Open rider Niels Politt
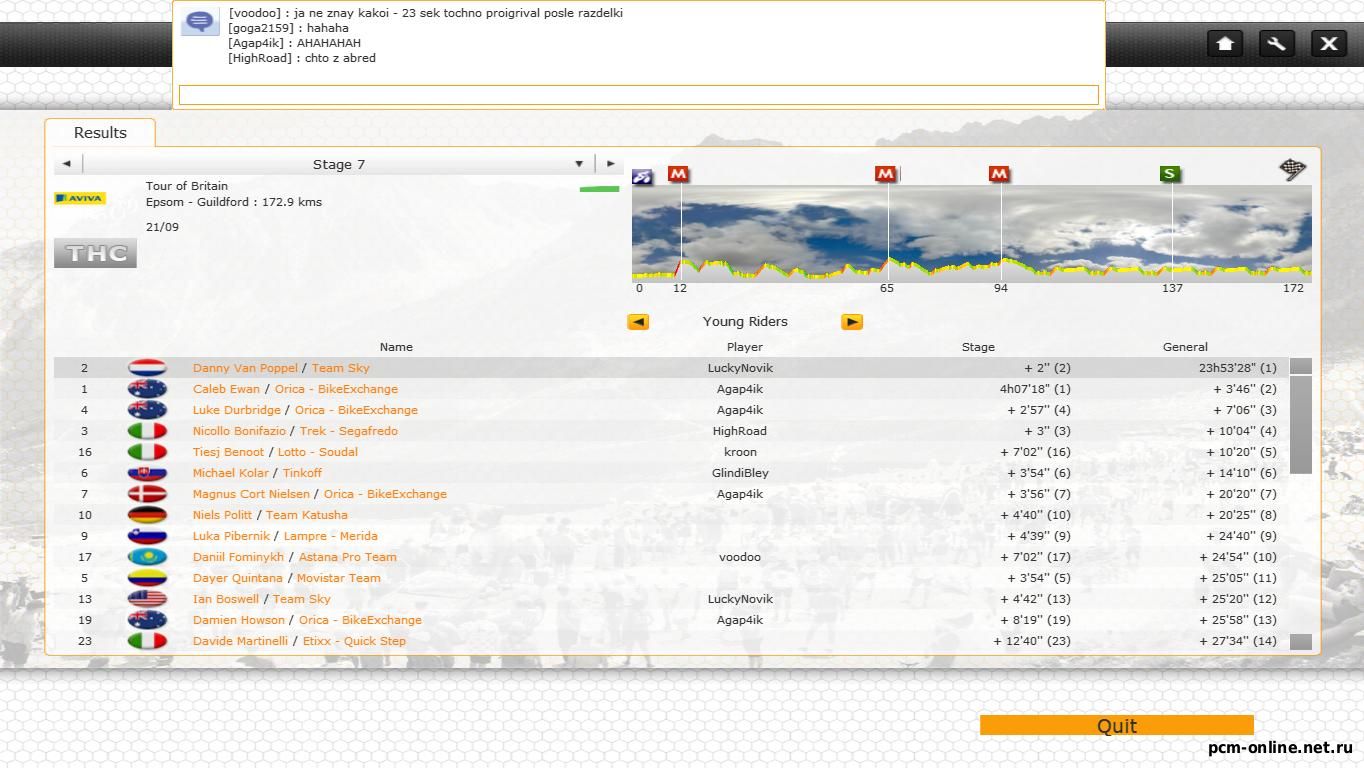Screen dimensions: 1364x768 (x=223, y=515)
